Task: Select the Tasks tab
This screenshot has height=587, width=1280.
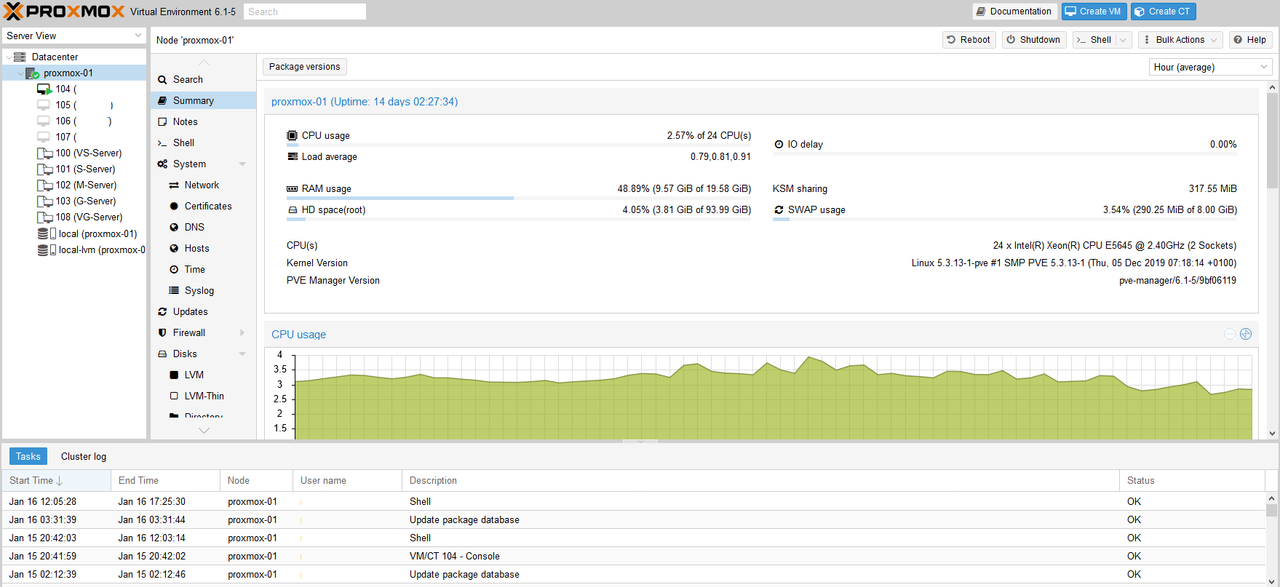Action: [x=28, y=456]
